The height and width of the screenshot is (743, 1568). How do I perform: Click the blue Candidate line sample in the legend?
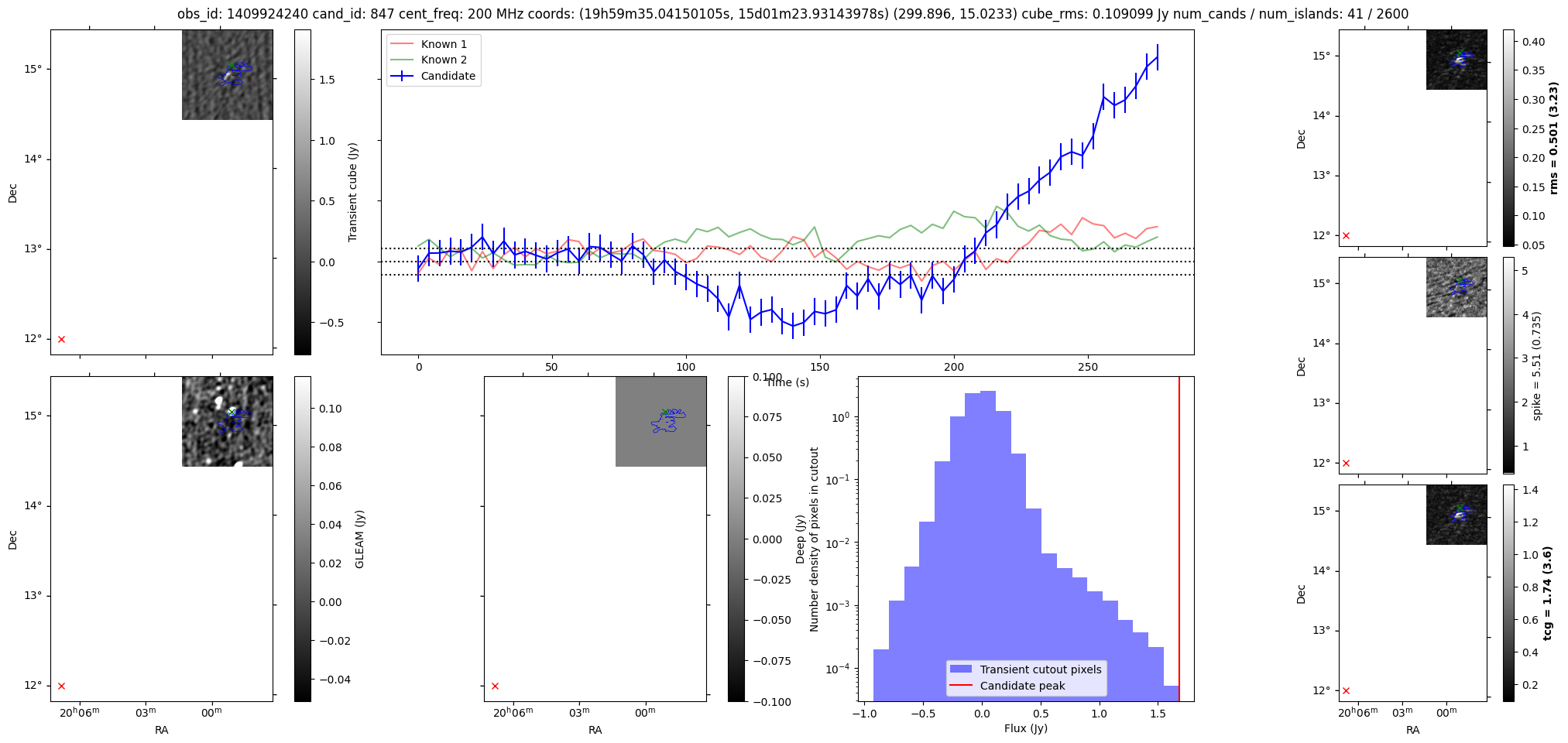pyautogui.click(x=402, y=76)
